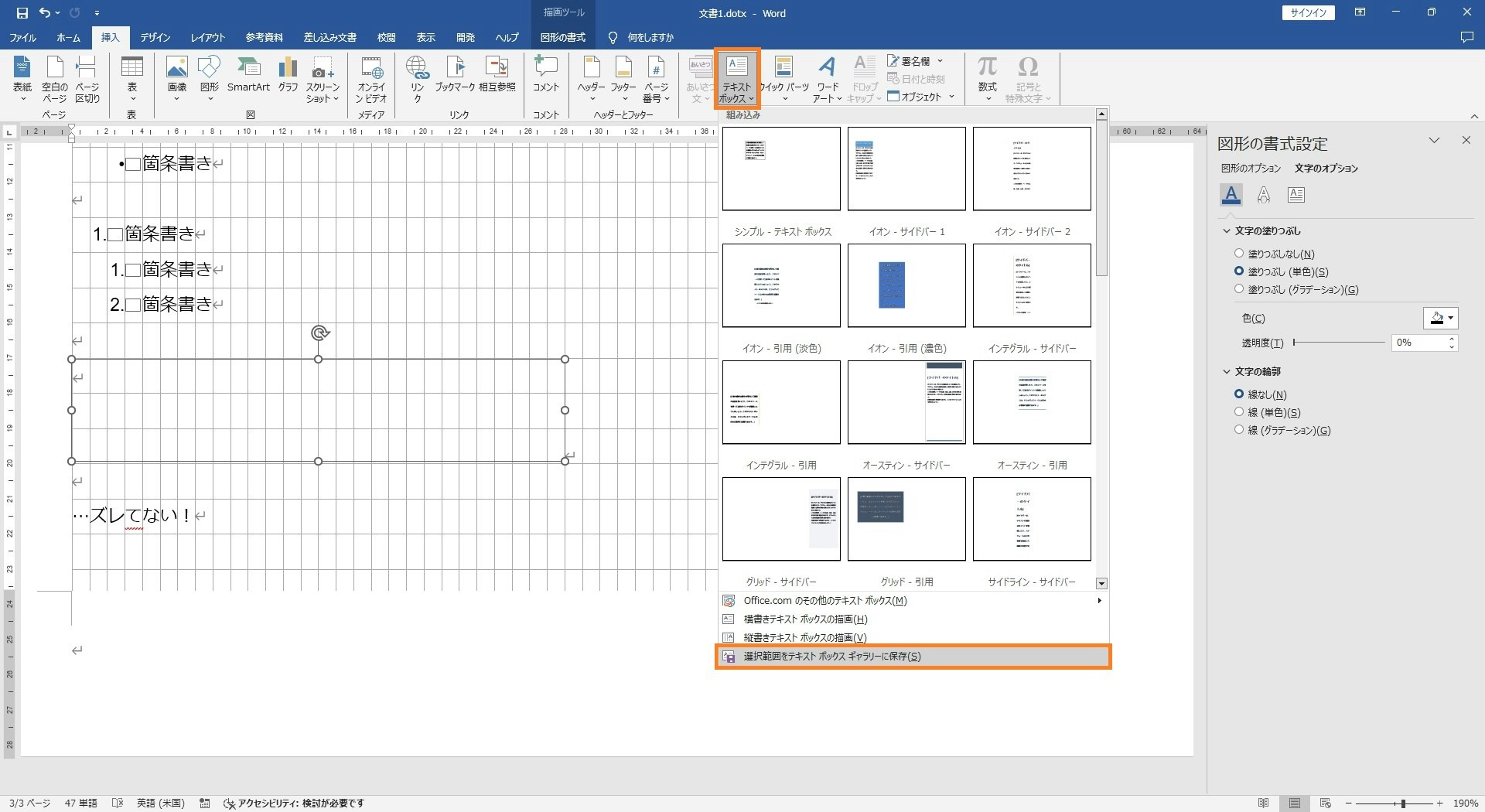Viewport: 1485px width, 812px height.
Task: Open the format pane options chevron
Action: (x=1435, y=141)
